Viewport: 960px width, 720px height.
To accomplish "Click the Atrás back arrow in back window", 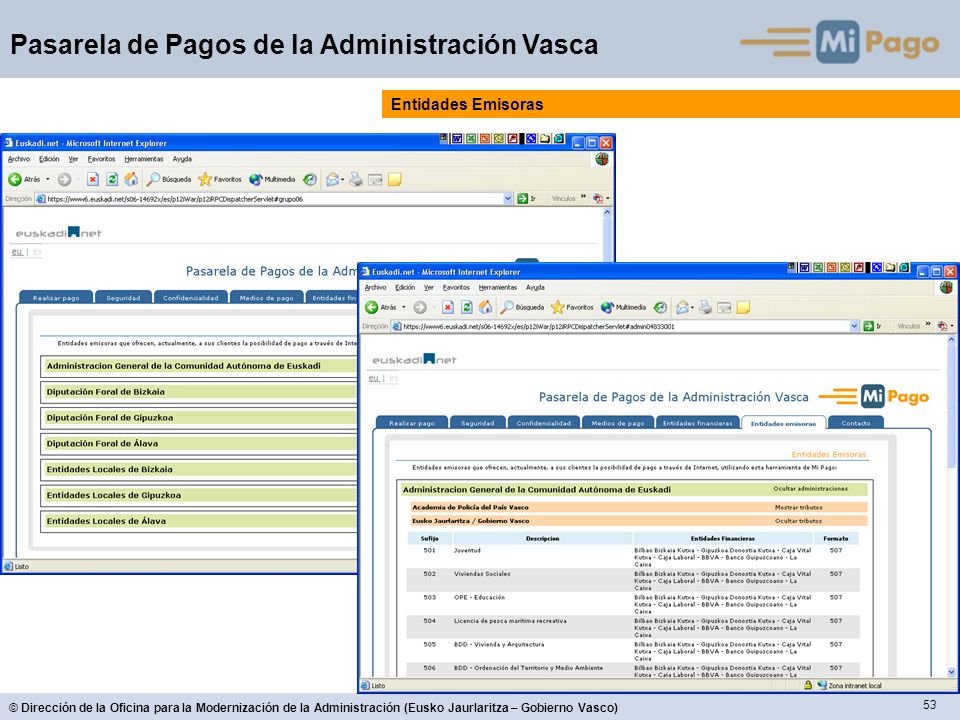I will point(15,179).
